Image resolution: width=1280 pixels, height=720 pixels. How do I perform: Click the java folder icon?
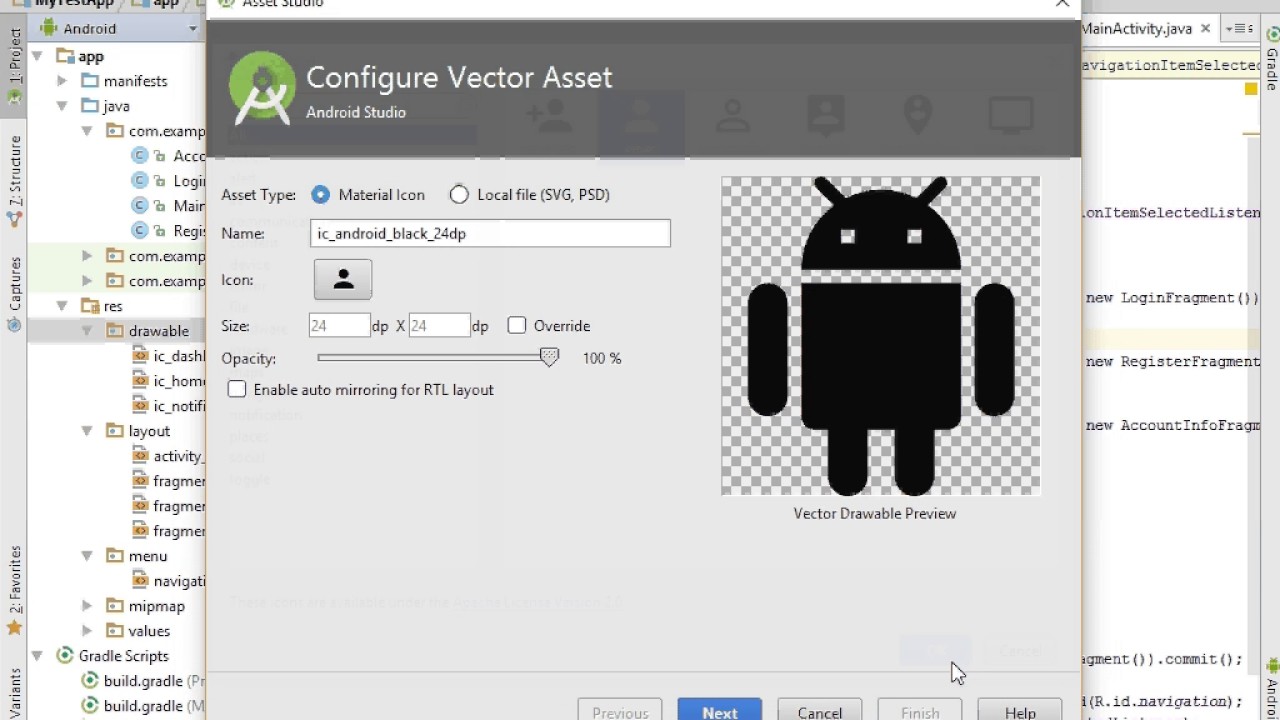90,105
